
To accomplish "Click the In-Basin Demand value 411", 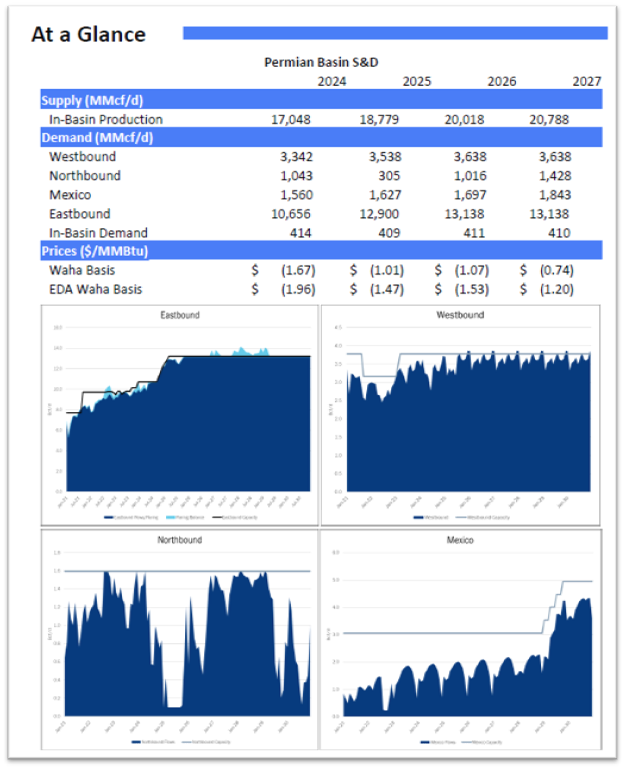I will tap(474, 233).
